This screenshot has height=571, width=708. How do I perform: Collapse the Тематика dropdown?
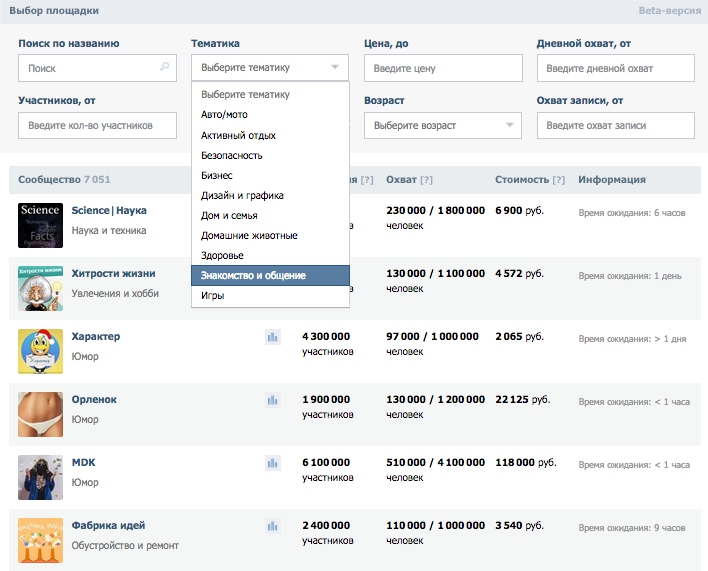point(270,68)
